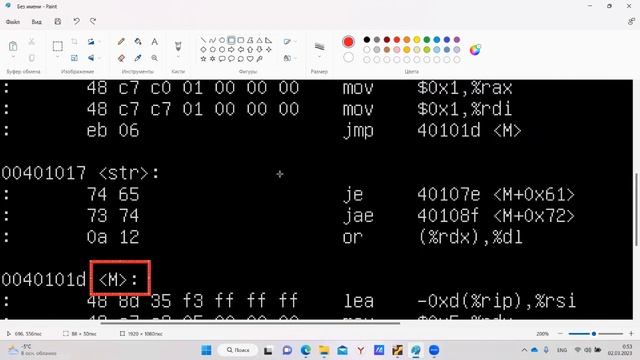640x360 pixels.
Task: Click the zoom out minus button
Action: [x=560, y=333]
